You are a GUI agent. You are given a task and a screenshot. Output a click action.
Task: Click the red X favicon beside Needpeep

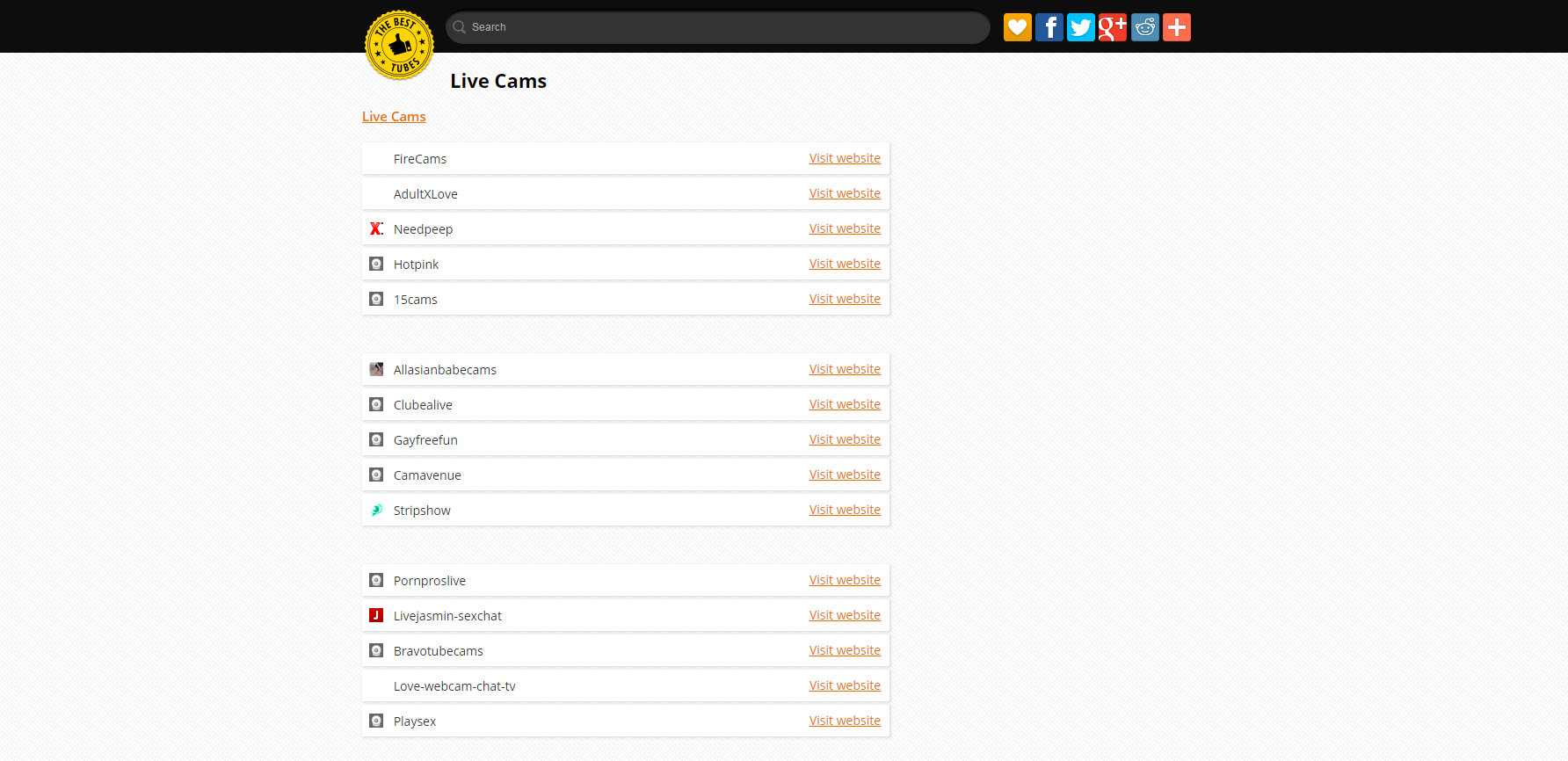376,228
